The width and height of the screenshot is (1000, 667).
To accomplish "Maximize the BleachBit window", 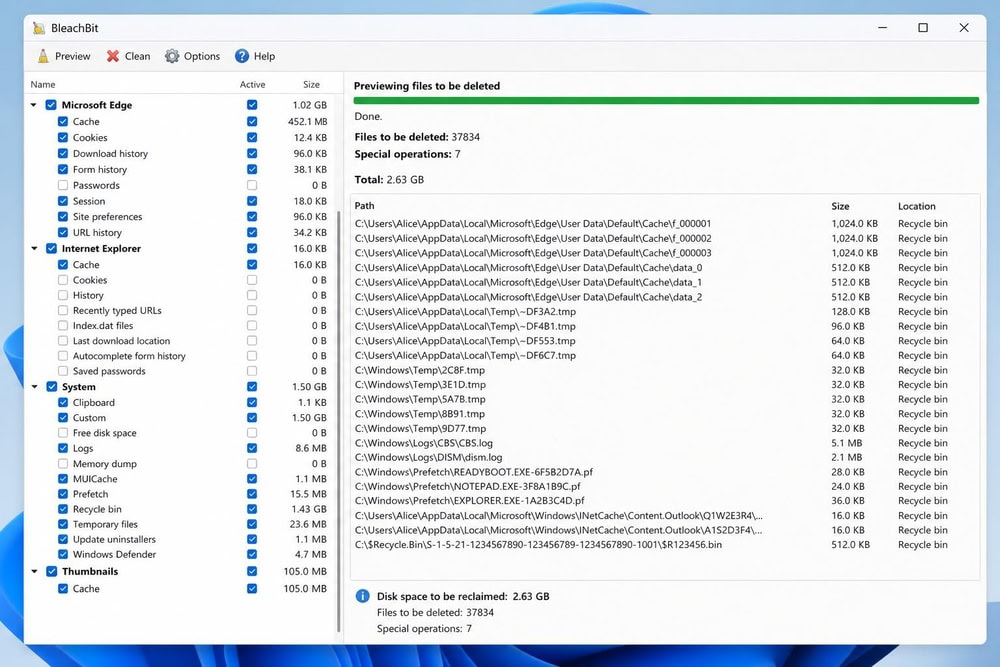I will pos(923,27).
